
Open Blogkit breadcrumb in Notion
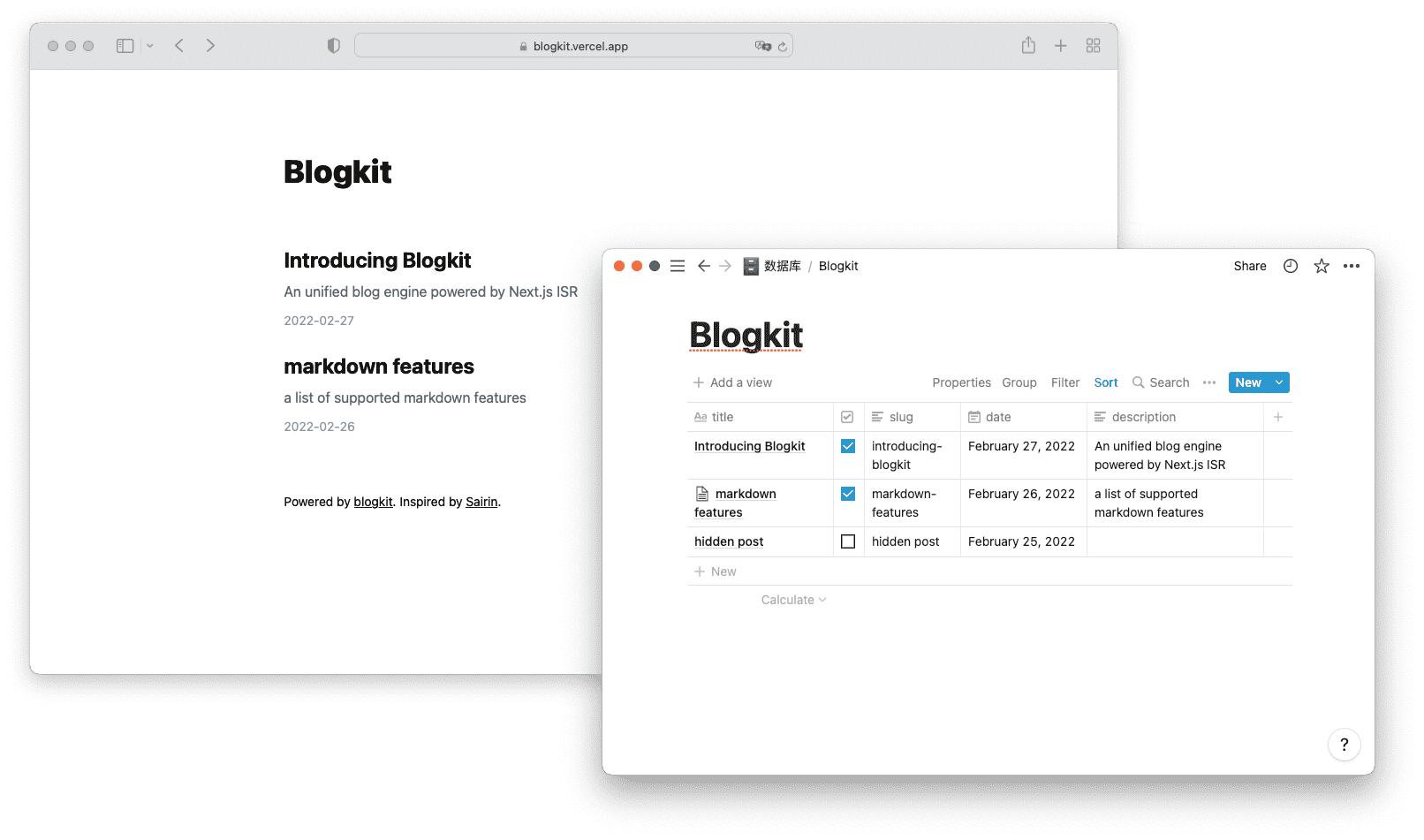tap(838, 266)
